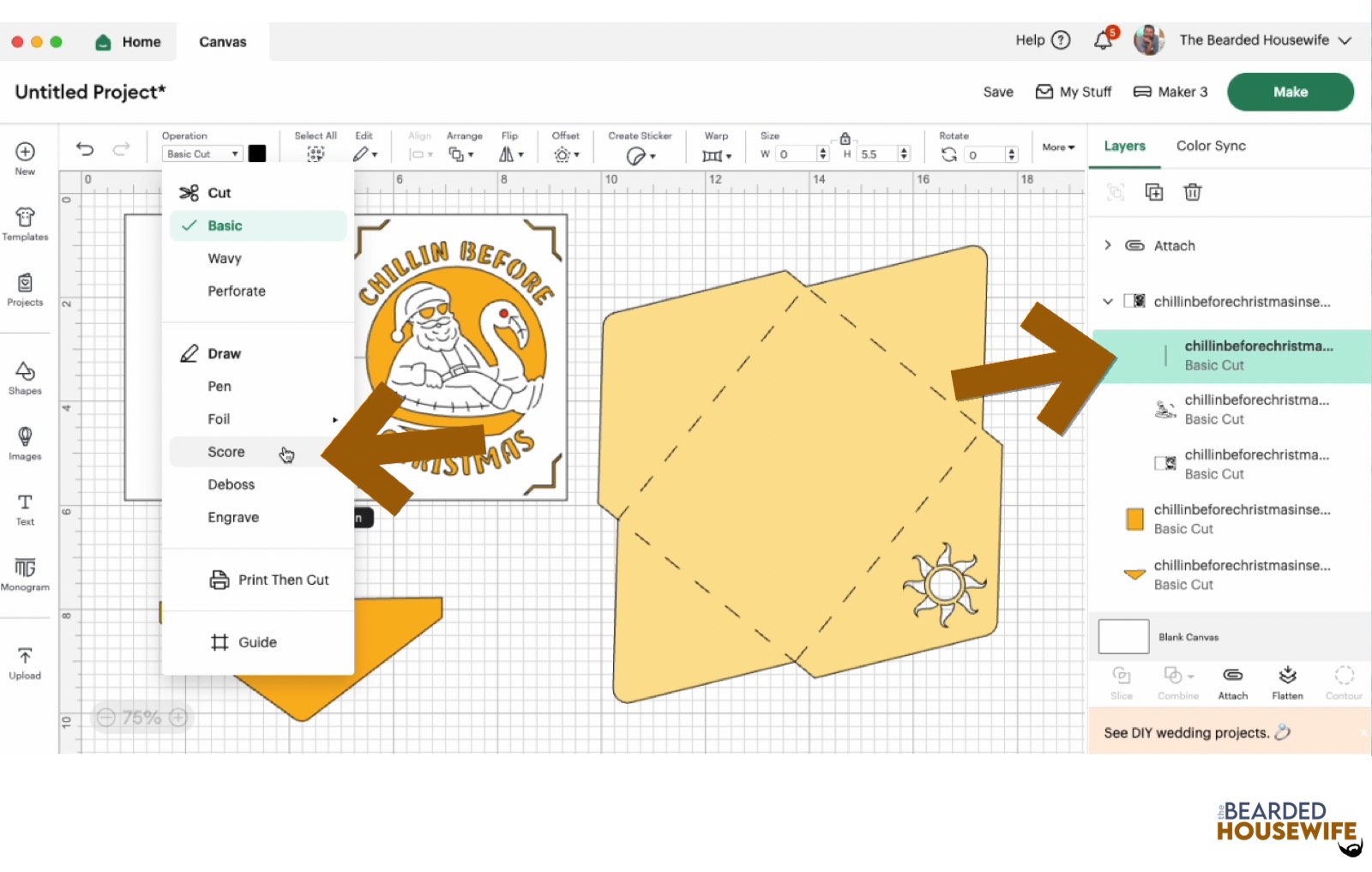
Task: Click the user profile avatar
Action: coord(1149,40)
